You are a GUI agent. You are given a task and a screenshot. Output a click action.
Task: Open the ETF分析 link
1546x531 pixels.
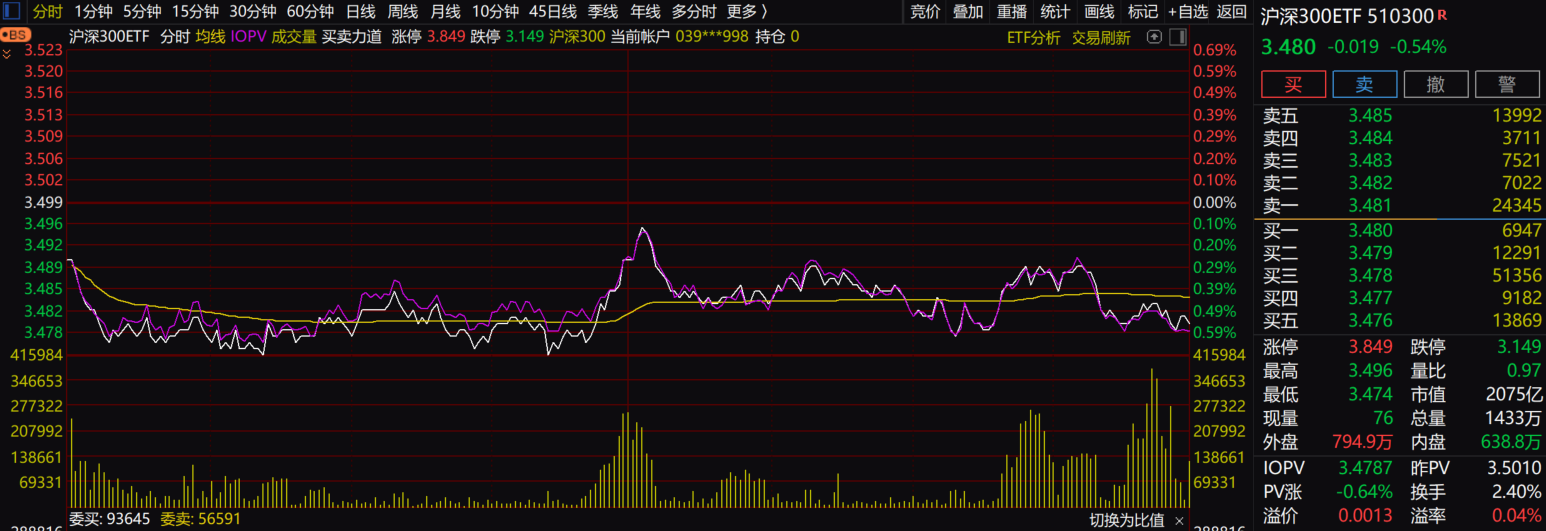(1033, 38)
